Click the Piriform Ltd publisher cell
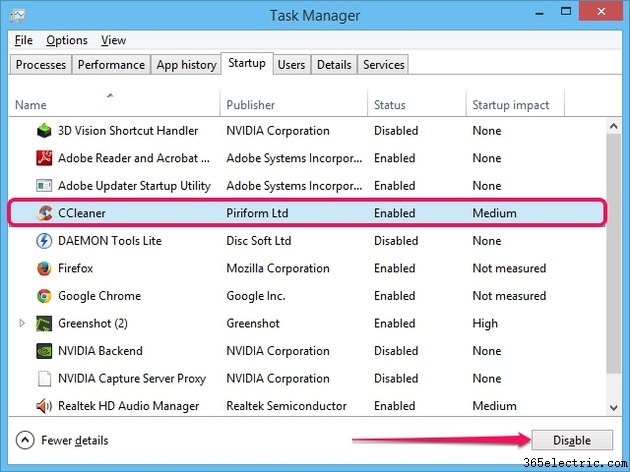Screen dimensions: 630x472 pos(257,213)
